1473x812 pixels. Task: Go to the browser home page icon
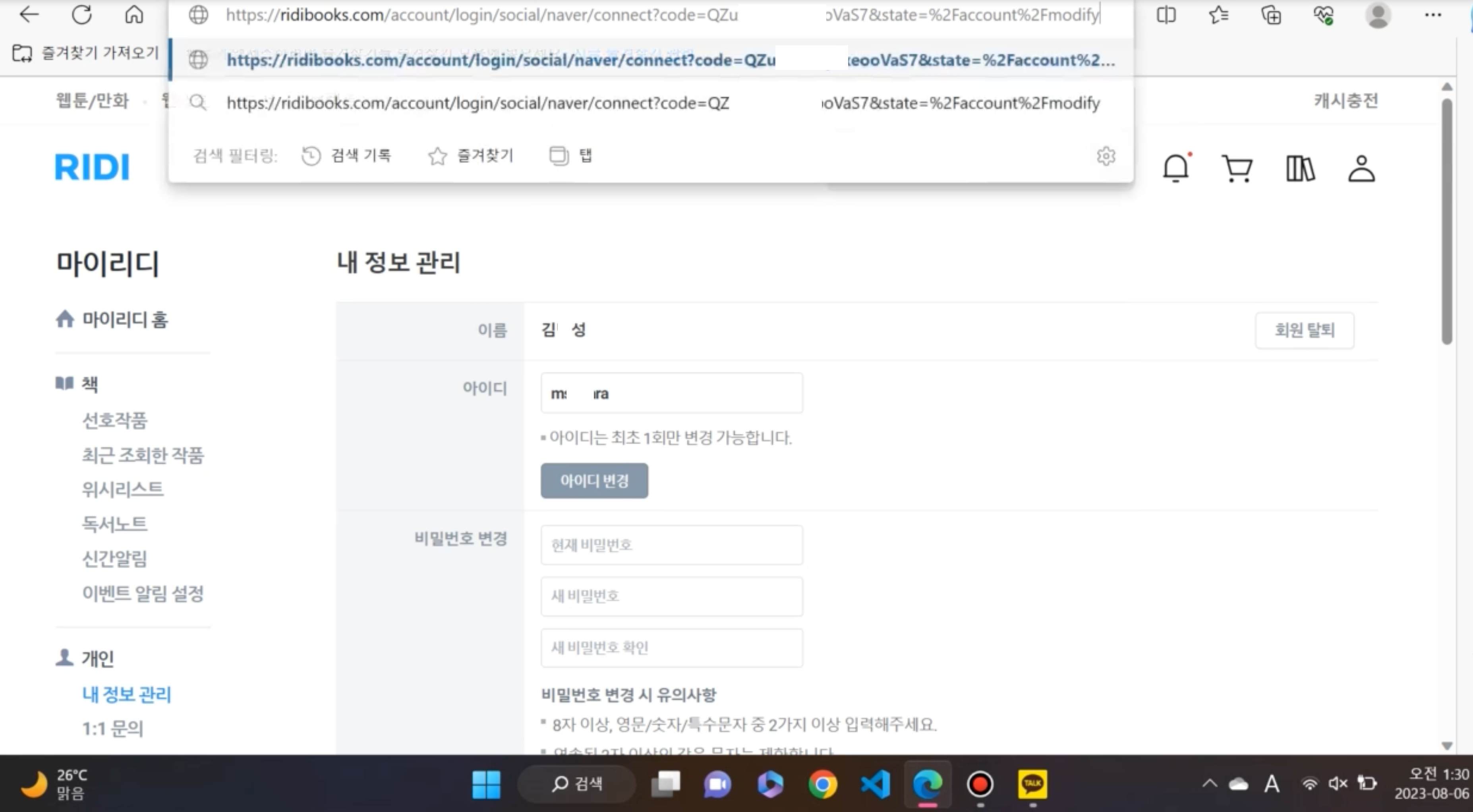coord(134,15)
